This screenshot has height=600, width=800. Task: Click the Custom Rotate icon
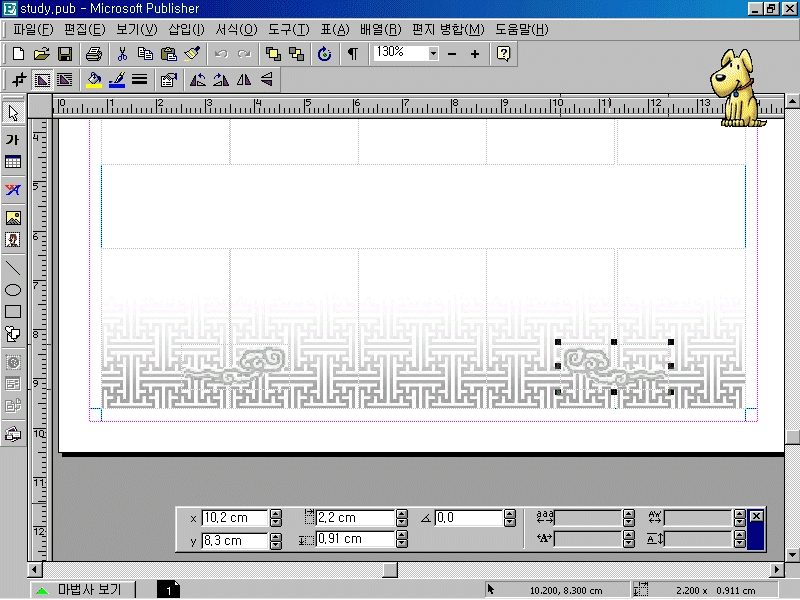[324, 54]
